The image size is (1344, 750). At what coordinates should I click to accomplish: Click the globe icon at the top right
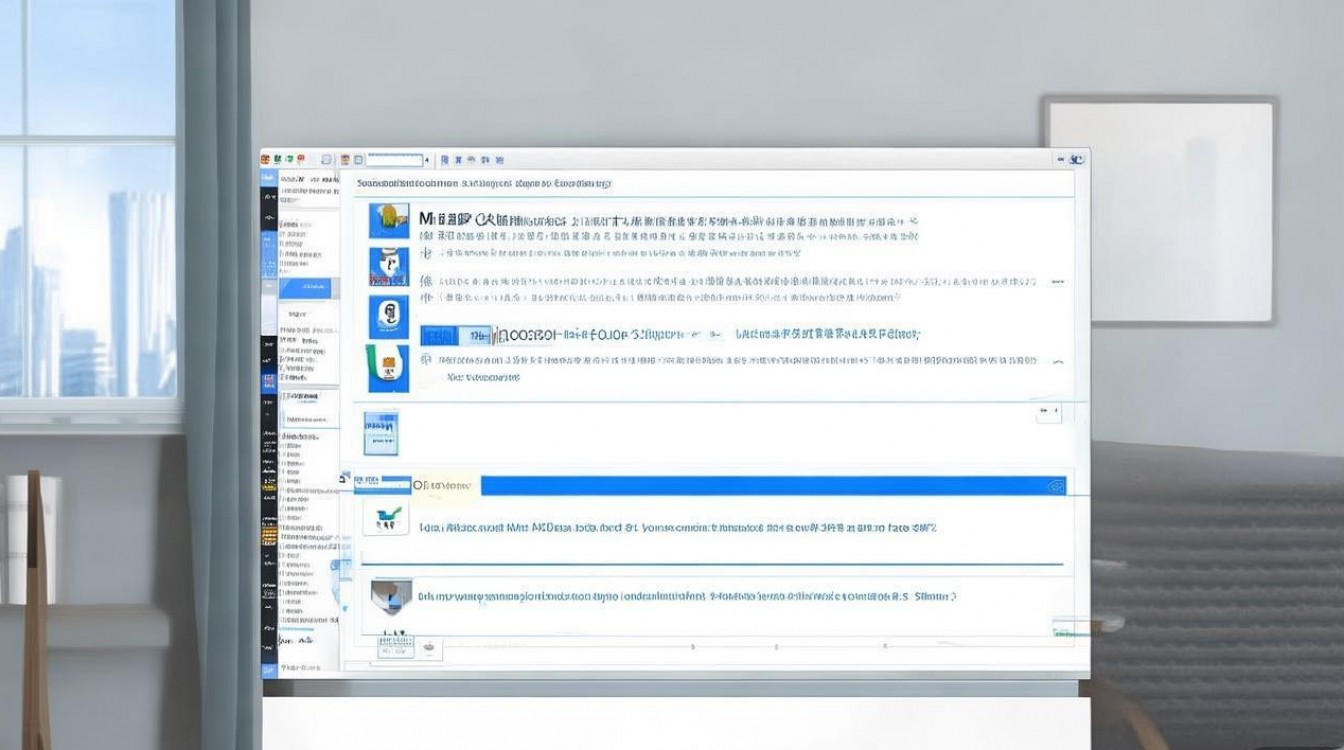(x=1078, y=160)
